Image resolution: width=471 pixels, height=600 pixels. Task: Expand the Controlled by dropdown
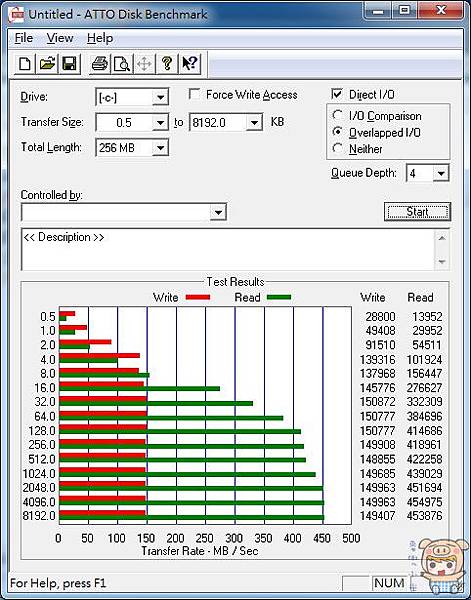click(x=218, y=212)
